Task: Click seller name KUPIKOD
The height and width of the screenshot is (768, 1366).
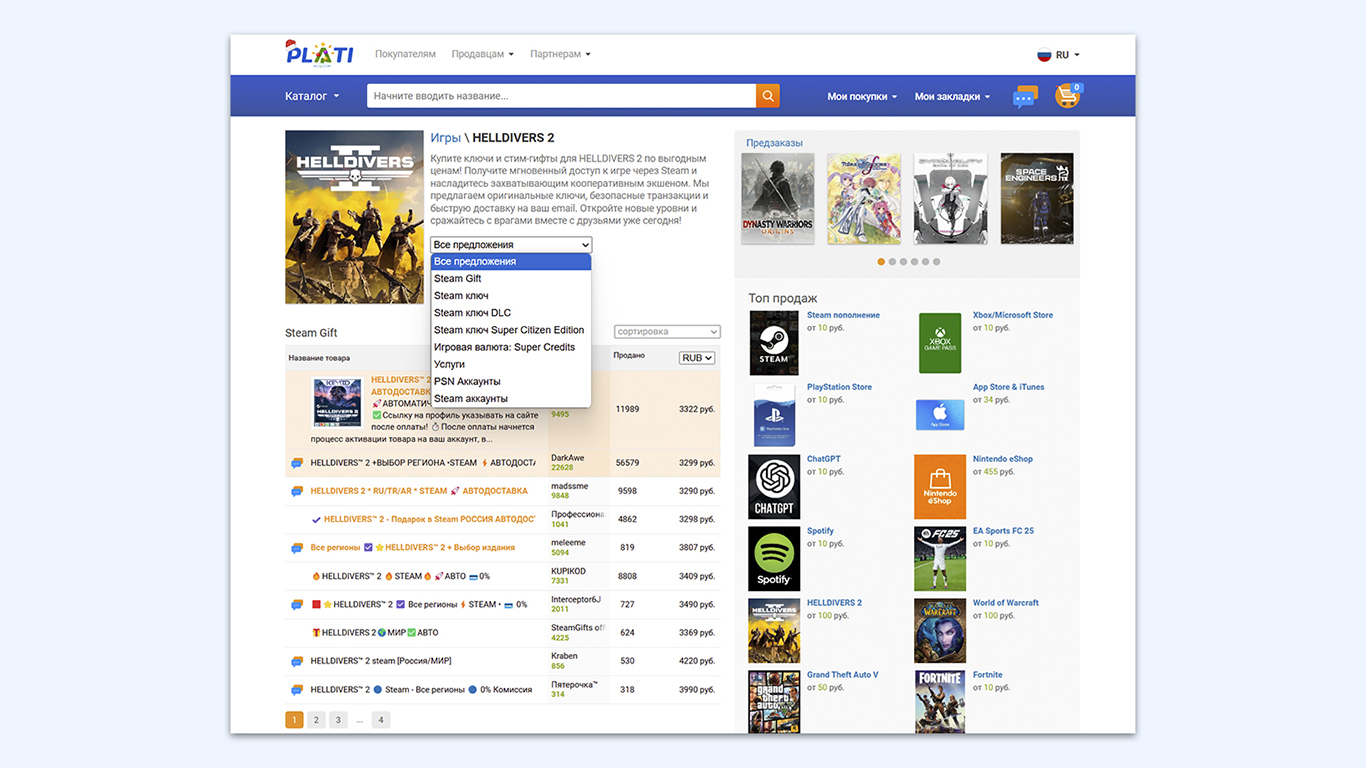Action: point(568,571)
